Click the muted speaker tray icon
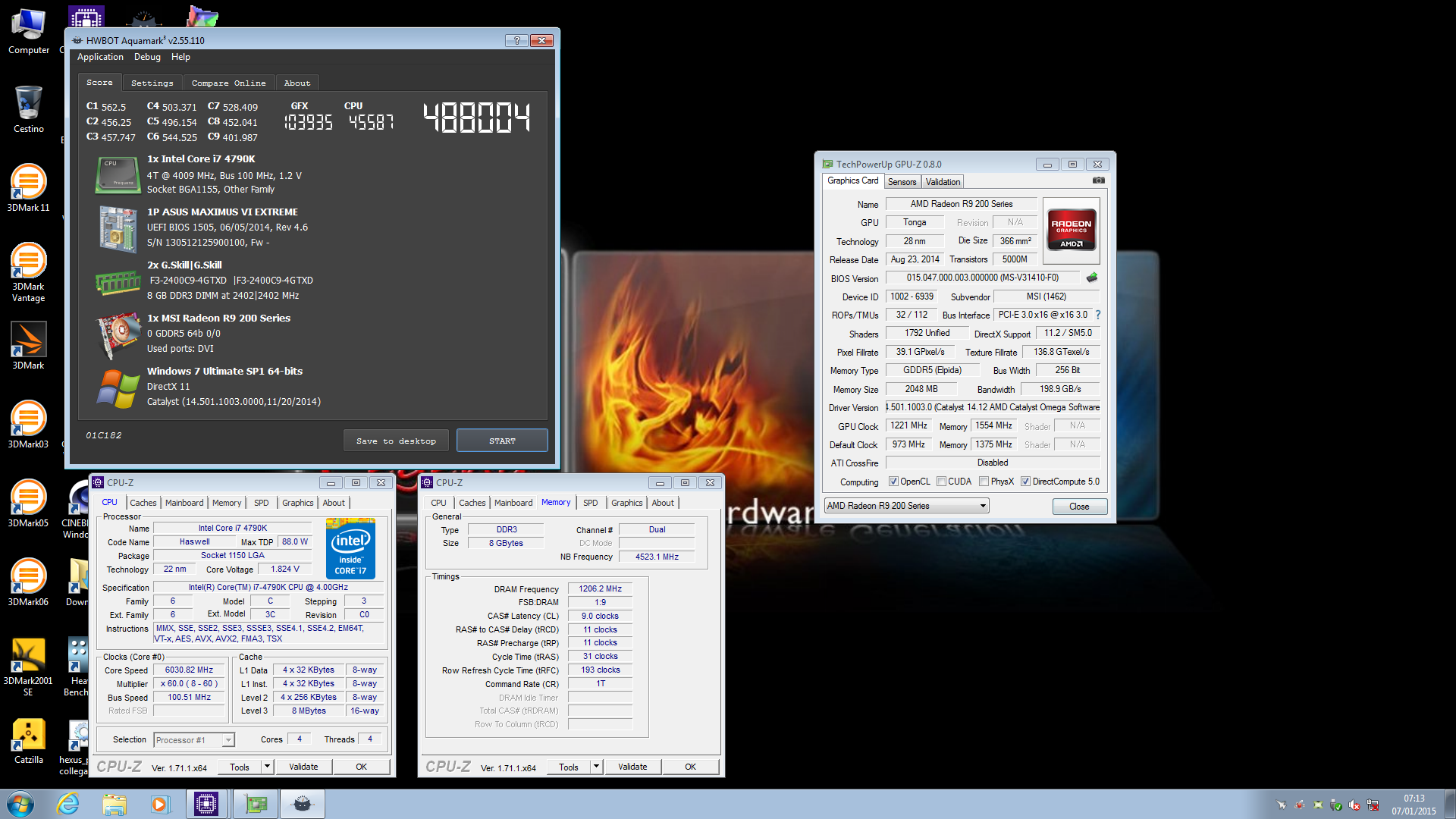The image size is (1456, 819). click(1354, 805)
